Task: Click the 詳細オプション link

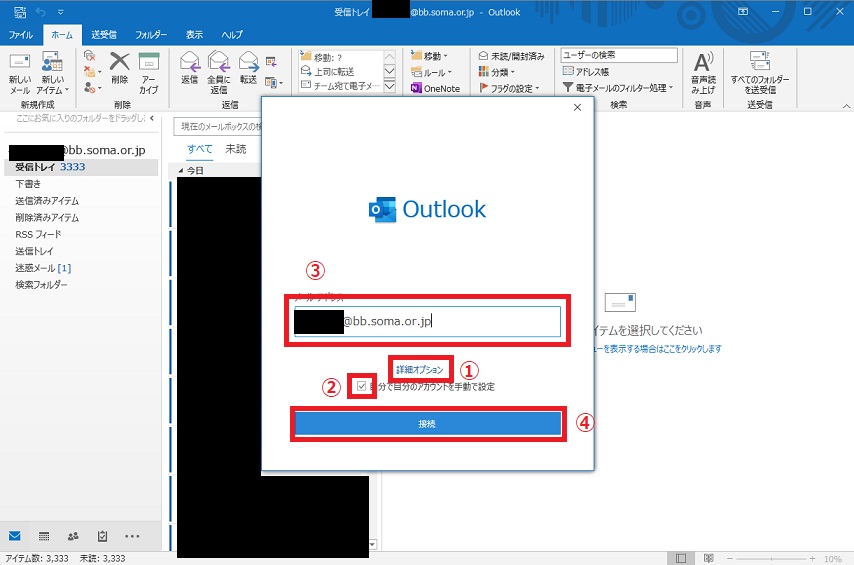Action: pos(419,370)
